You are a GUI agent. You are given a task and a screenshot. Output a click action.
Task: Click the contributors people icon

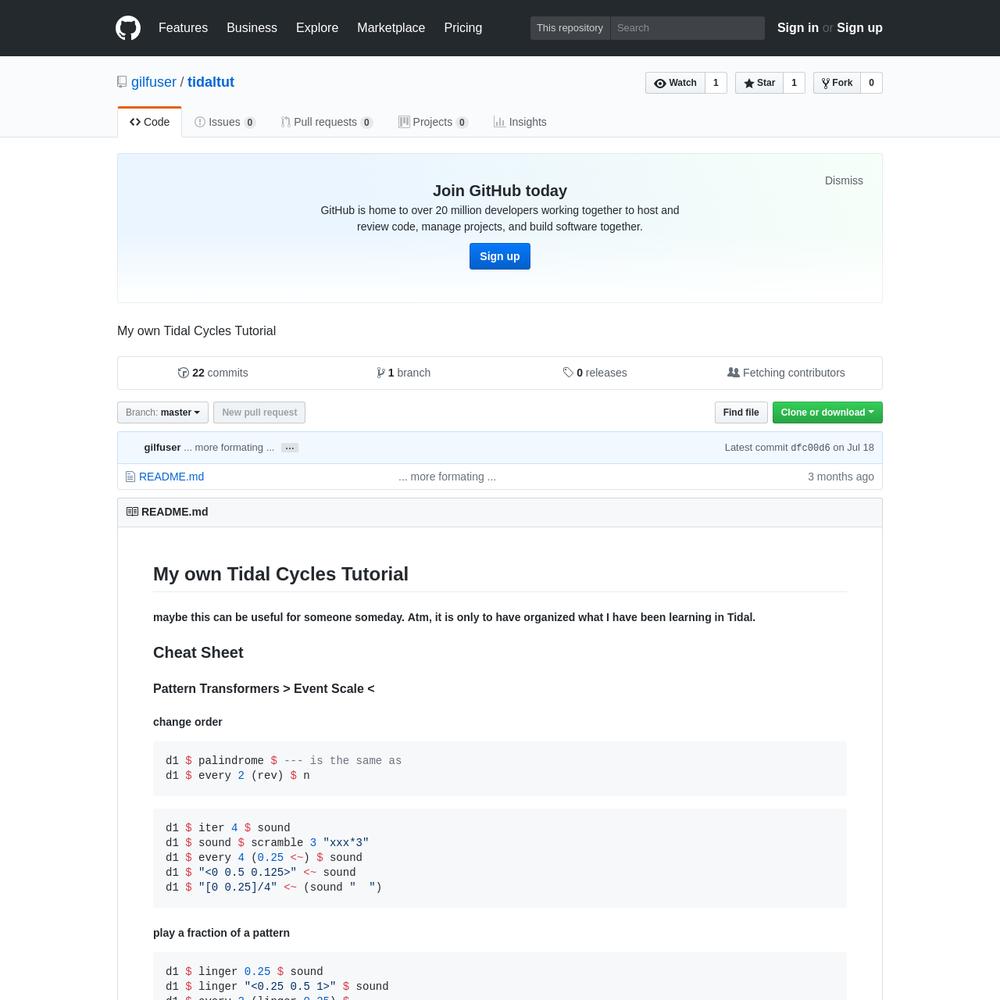(x=733, y=372)
